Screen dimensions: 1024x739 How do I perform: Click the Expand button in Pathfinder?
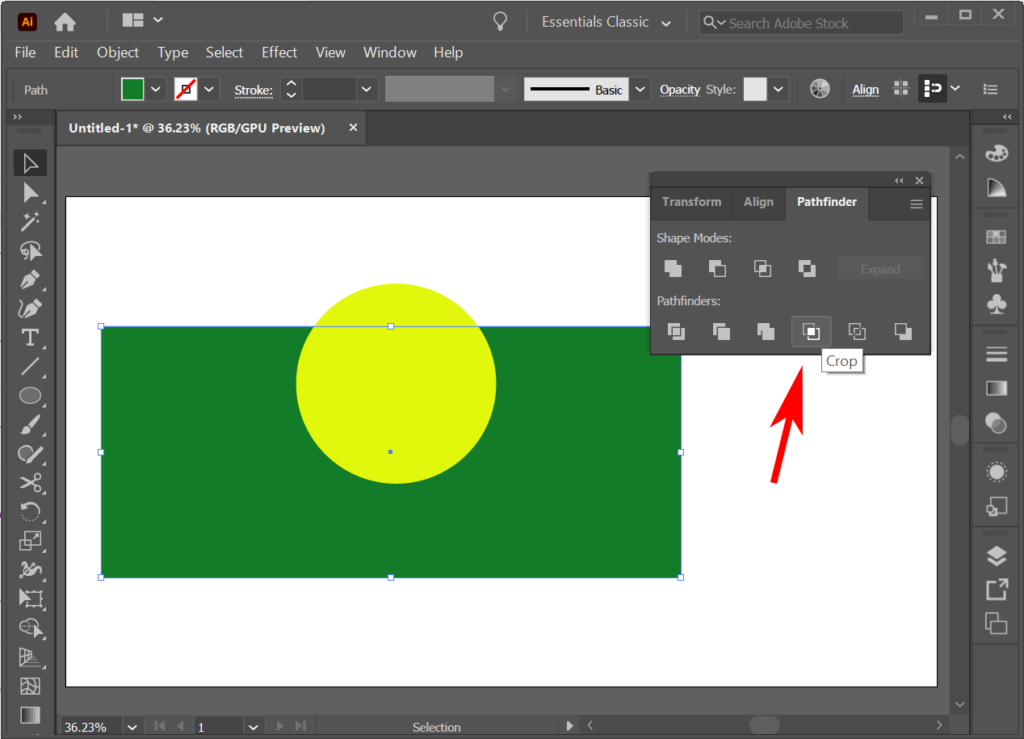coord(879,268)
